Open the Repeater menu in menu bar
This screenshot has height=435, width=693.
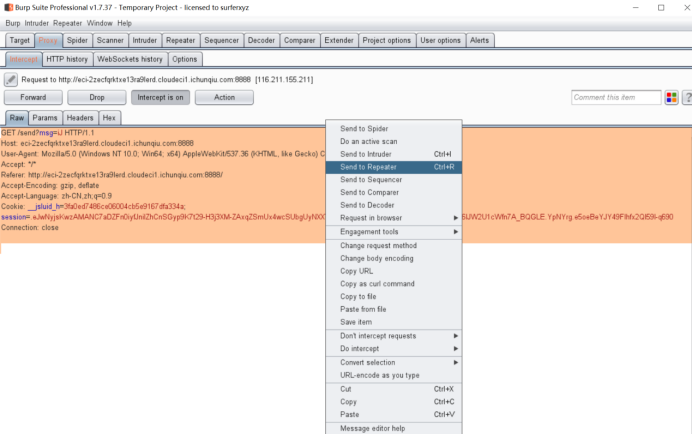[x=68, y=23]
